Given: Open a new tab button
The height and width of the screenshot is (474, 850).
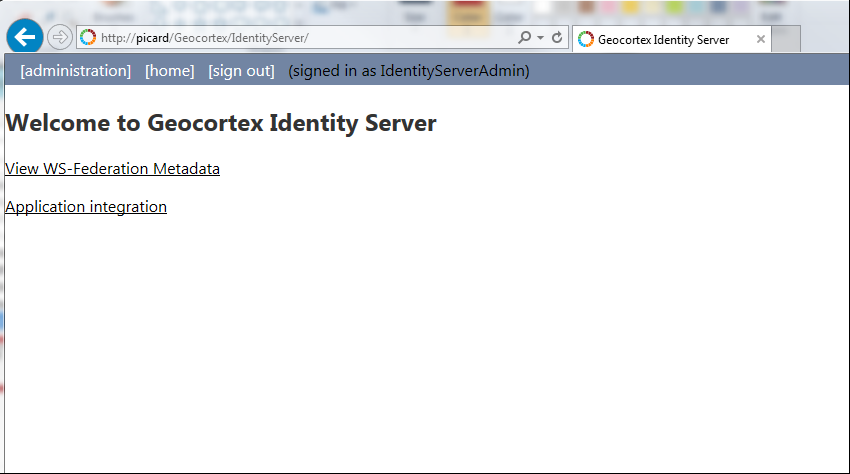Looking at the screenshot, I should 786,39.
